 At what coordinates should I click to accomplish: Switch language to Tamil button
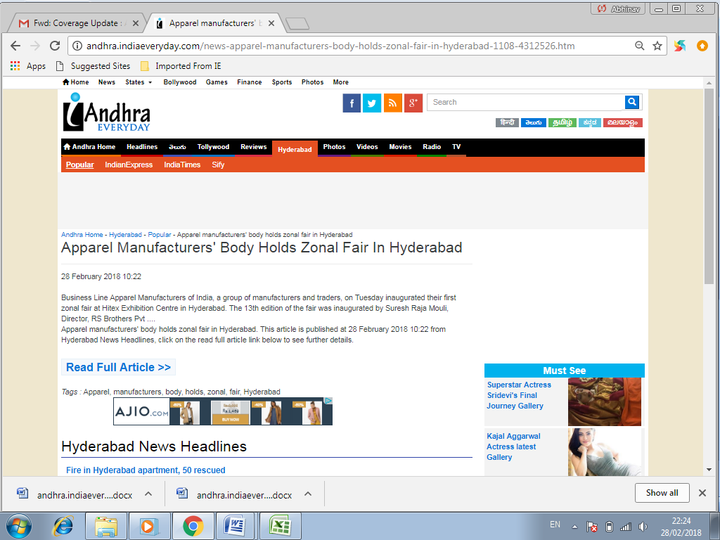(x=562, y=123)
